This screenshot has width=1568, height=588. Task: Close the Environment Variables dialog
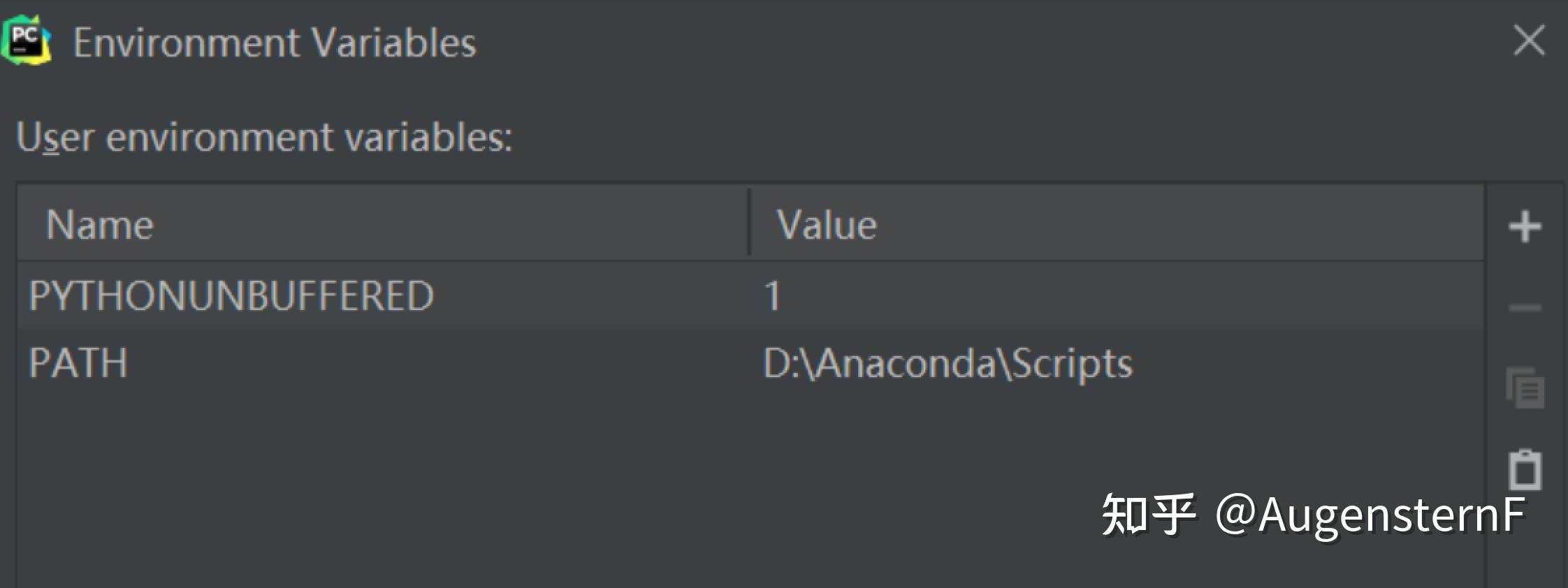coord(1529,41)
